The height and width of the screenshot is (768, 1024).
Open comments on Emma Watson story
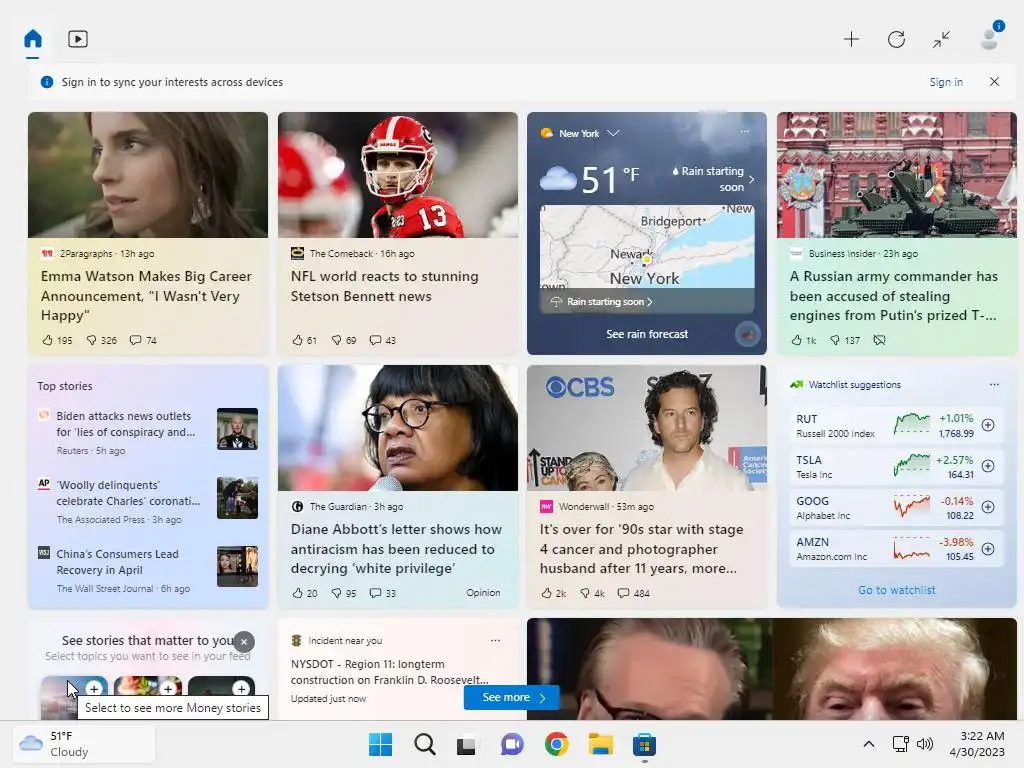(143, 340)
